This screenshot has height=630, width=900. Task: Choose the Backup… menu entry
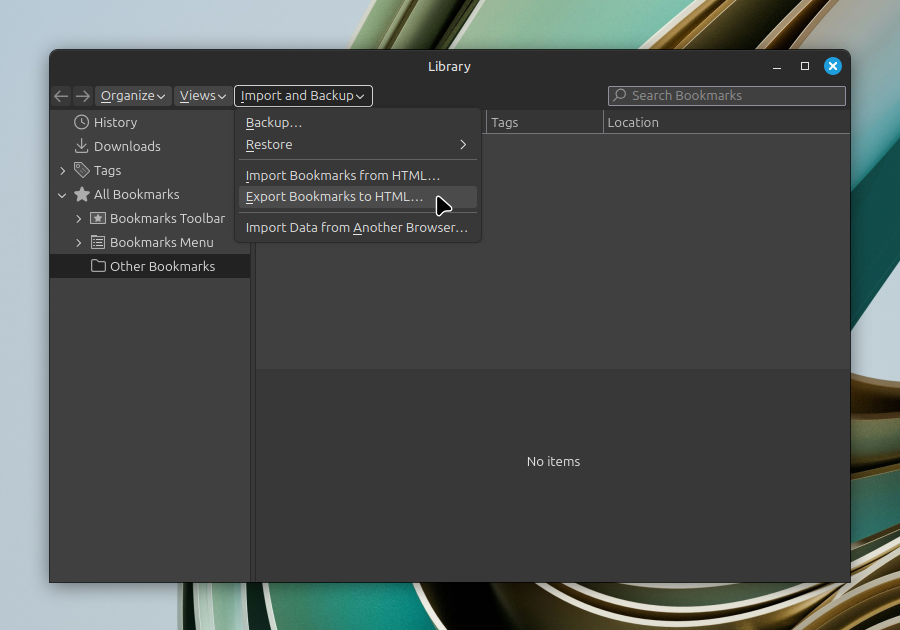[x=358, y=123]
